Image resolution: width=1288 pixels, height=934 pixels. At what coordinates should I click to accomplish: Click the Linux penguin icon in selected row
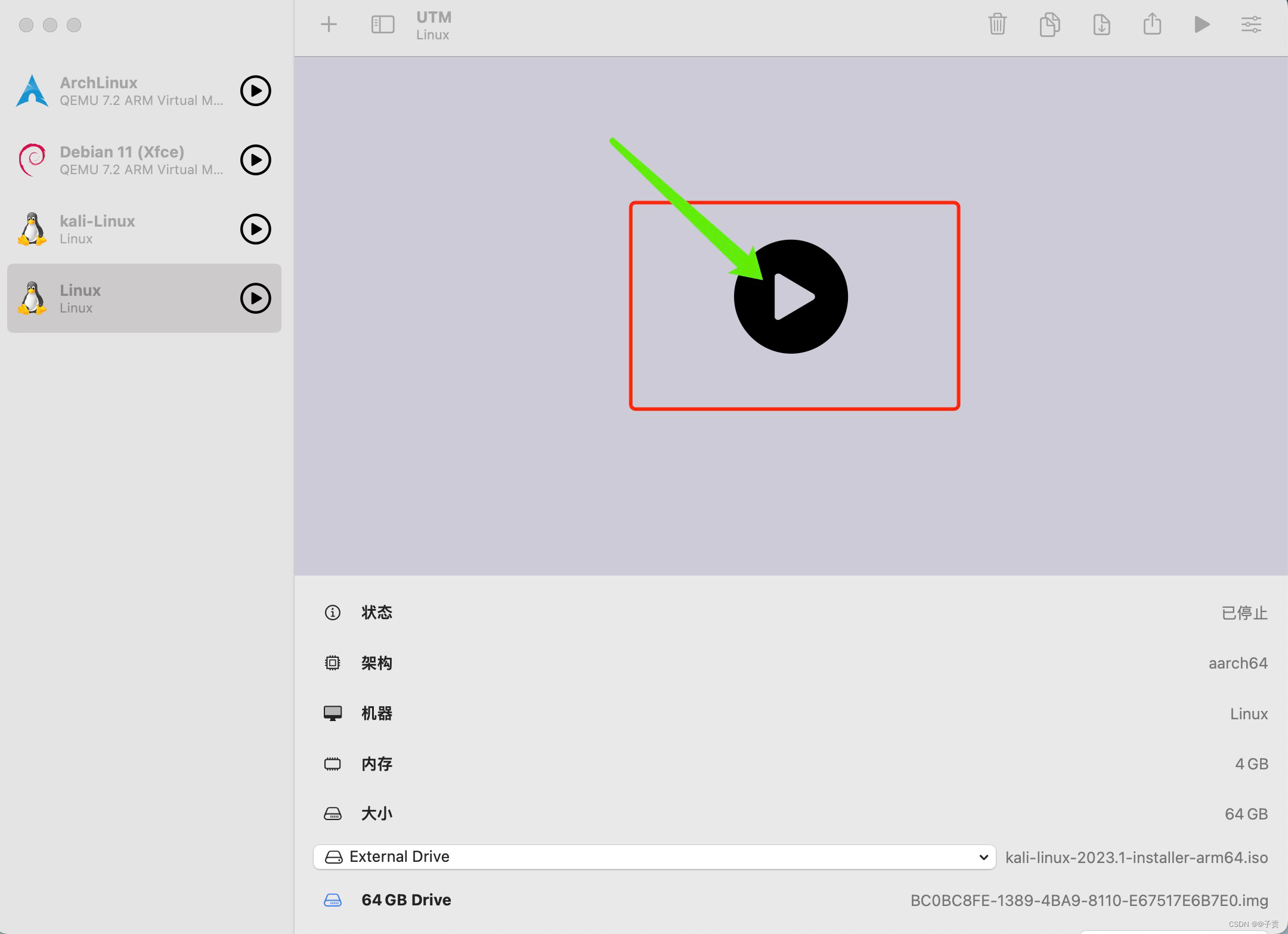[x=32, y=298]
